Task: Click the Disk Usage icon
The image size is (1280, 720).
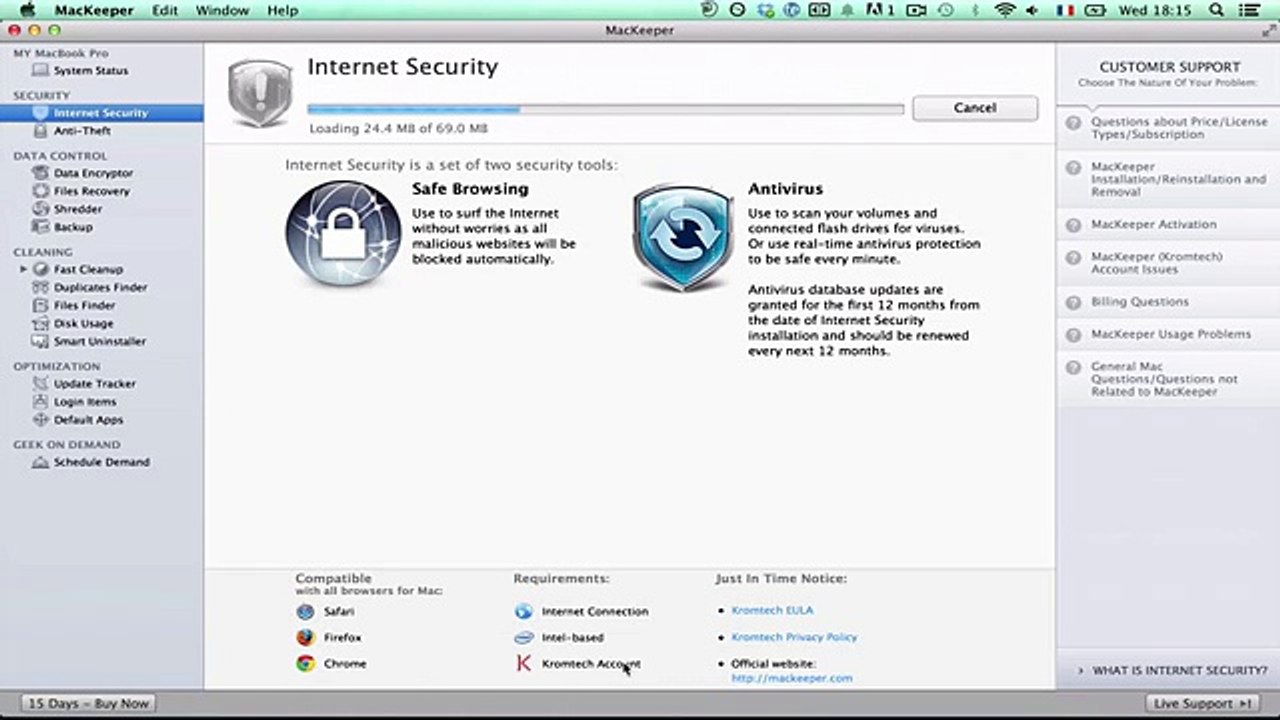Action: (41, 323)
